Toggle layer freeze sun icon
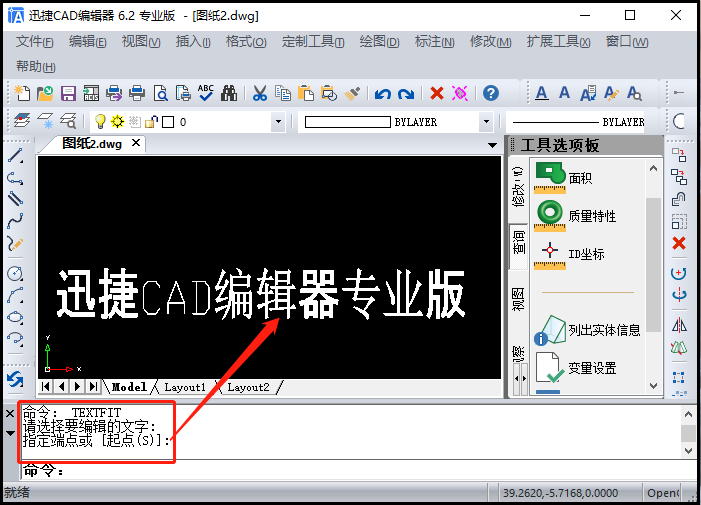Viewport: 701px width, 505px height. tap(118, 121)
